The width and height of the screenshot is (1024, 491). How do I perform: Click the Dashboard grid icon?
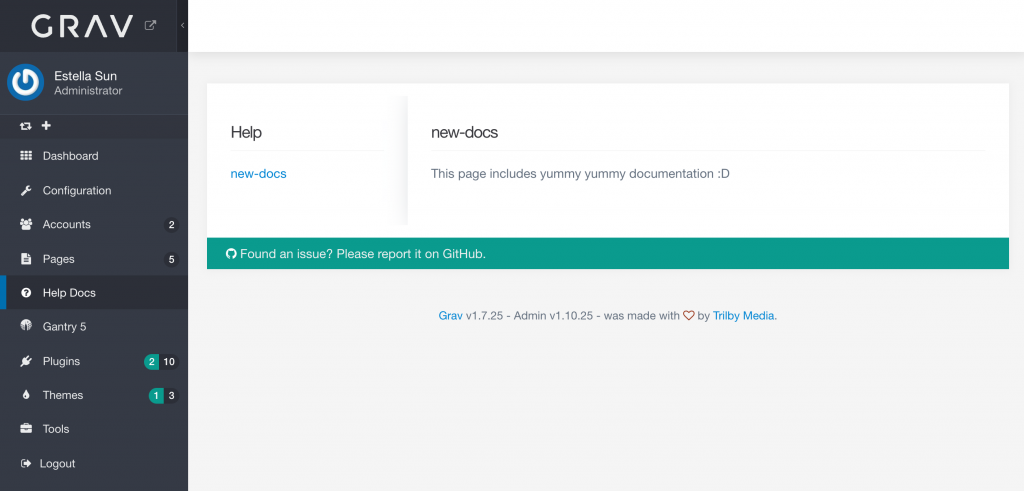point(26,155)
